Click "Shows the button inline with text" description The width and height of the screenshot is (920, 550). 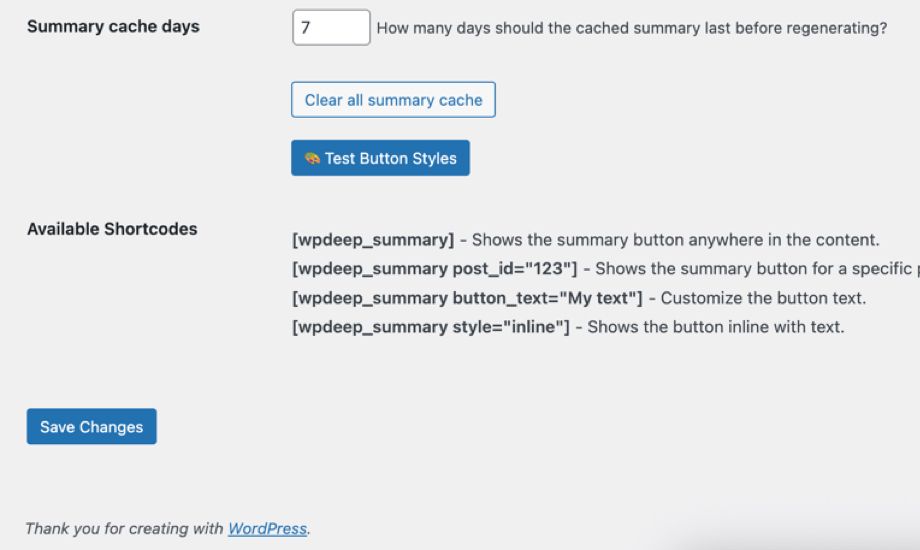click(x=716, y=327)
